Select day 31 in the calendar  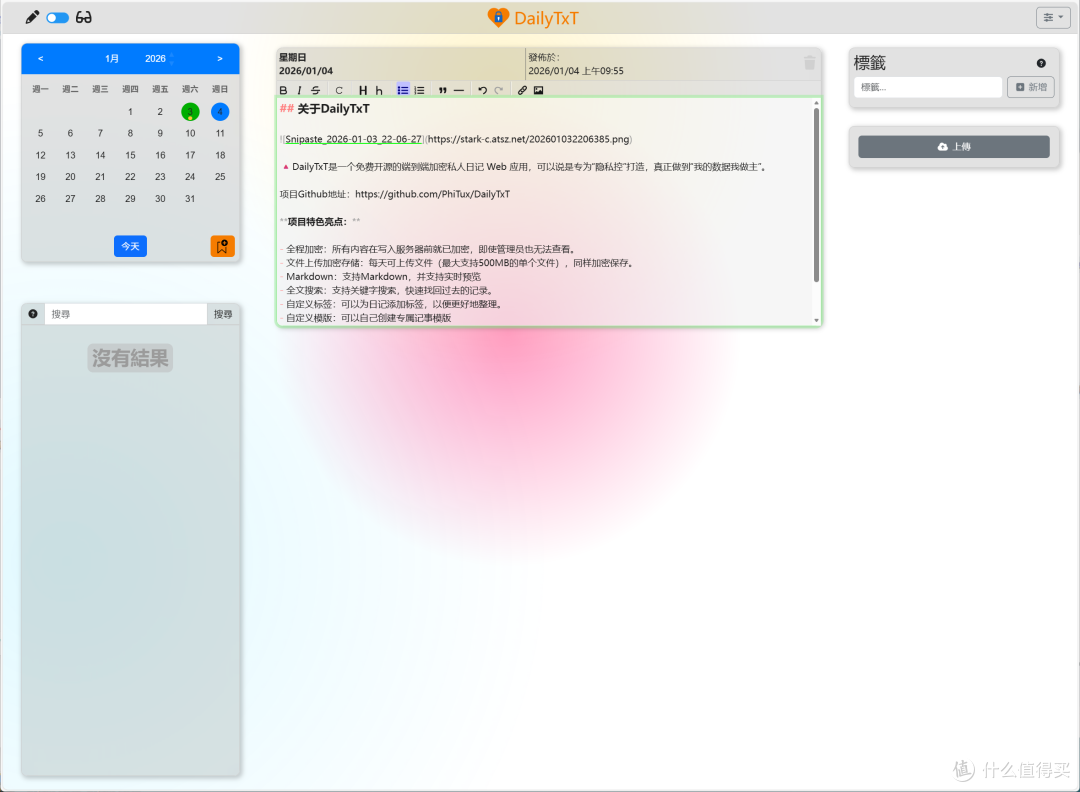pyautogui.click(x=190, y=198)
